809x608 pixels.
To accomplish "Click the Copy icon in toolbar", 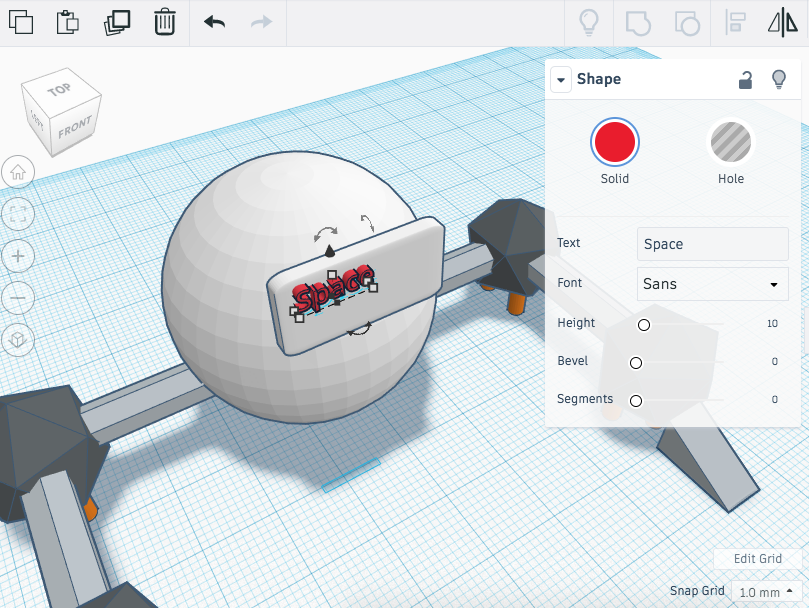I will (20, 21).
